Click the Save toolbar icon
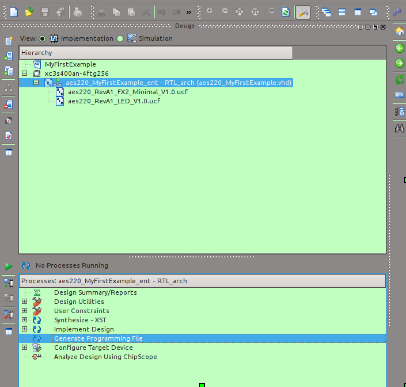The image size is (406, 387). tap(45, 12)
